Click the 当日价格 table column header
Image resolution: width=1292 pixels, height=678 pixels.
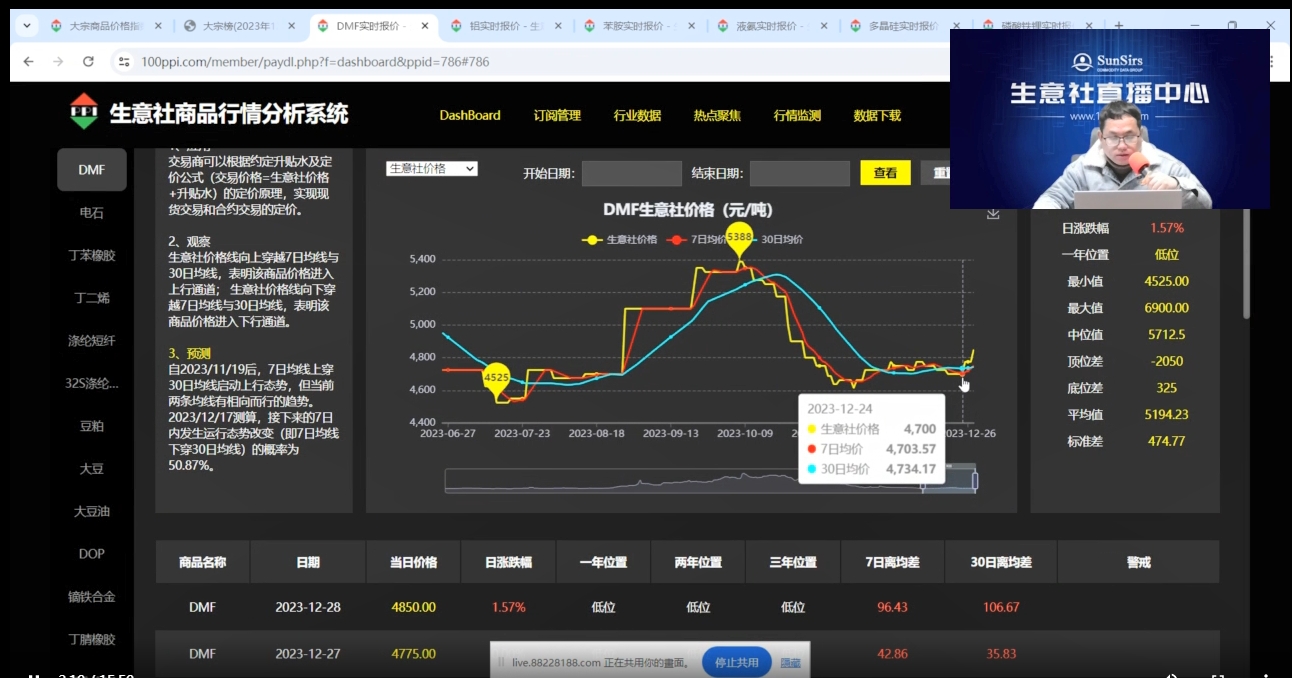coord(413,562)
